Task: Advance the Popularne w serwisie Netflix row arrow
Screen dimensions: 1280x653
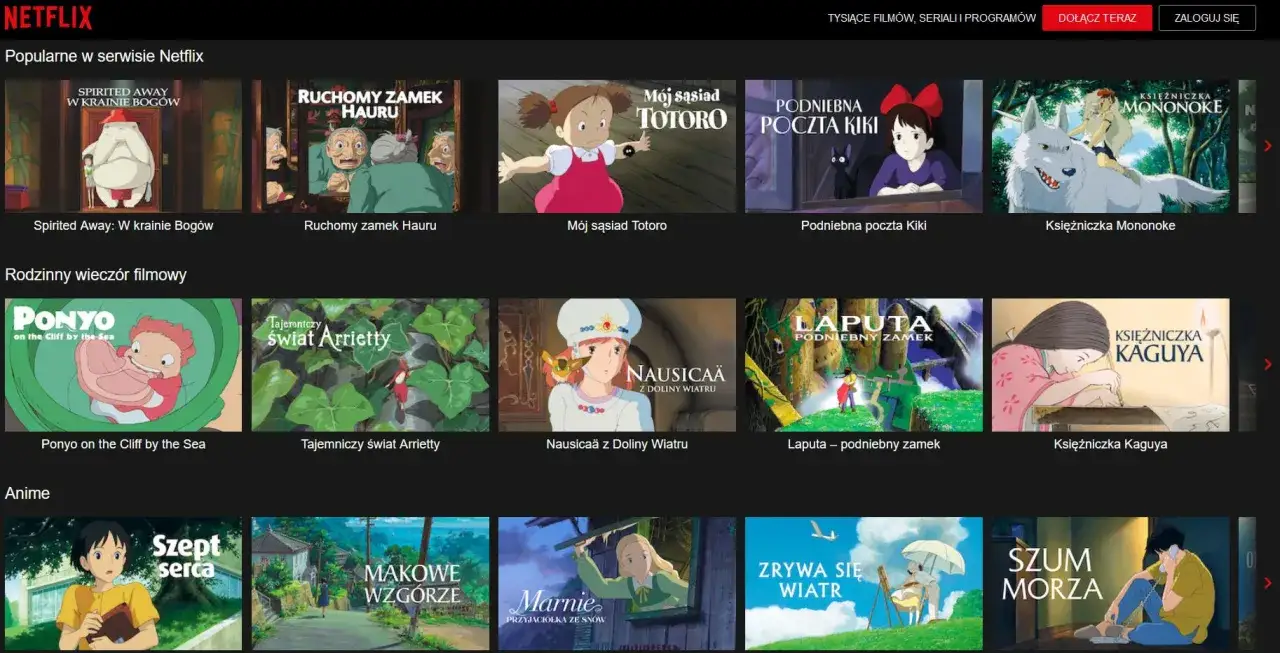Action: click(1268, 146)
